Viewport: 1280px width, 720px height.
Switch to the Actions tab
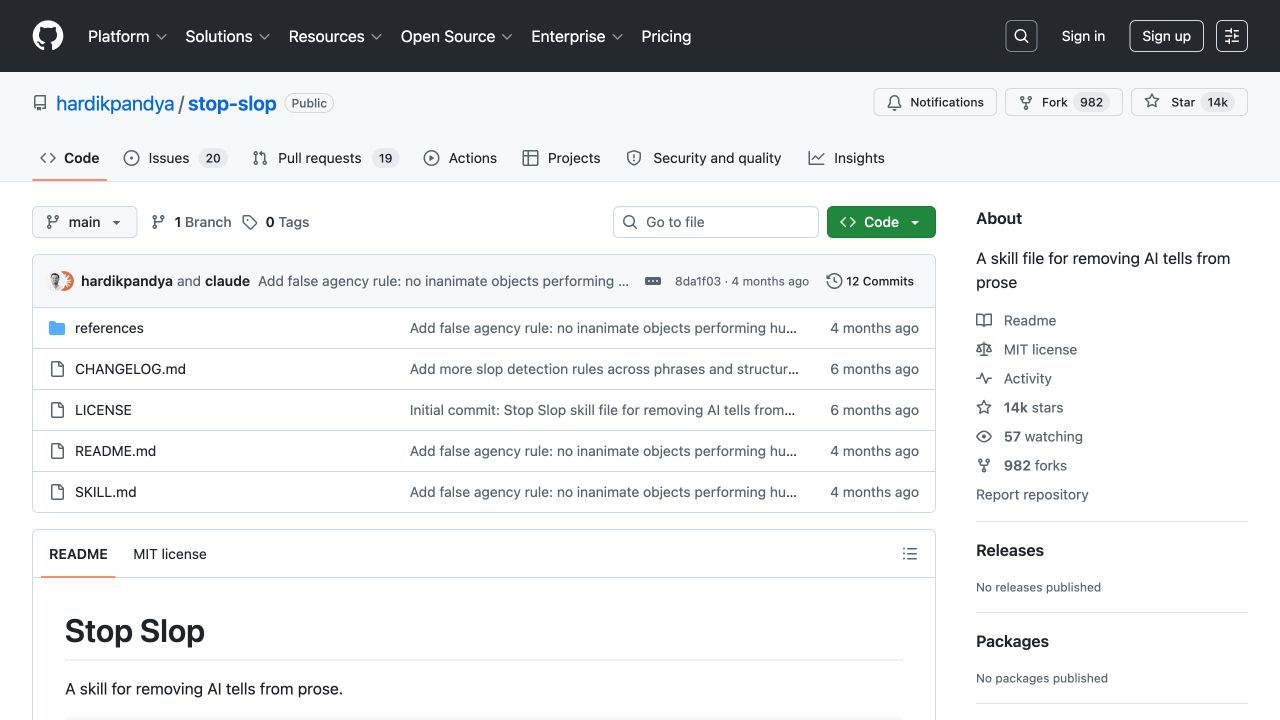(460, 158)
